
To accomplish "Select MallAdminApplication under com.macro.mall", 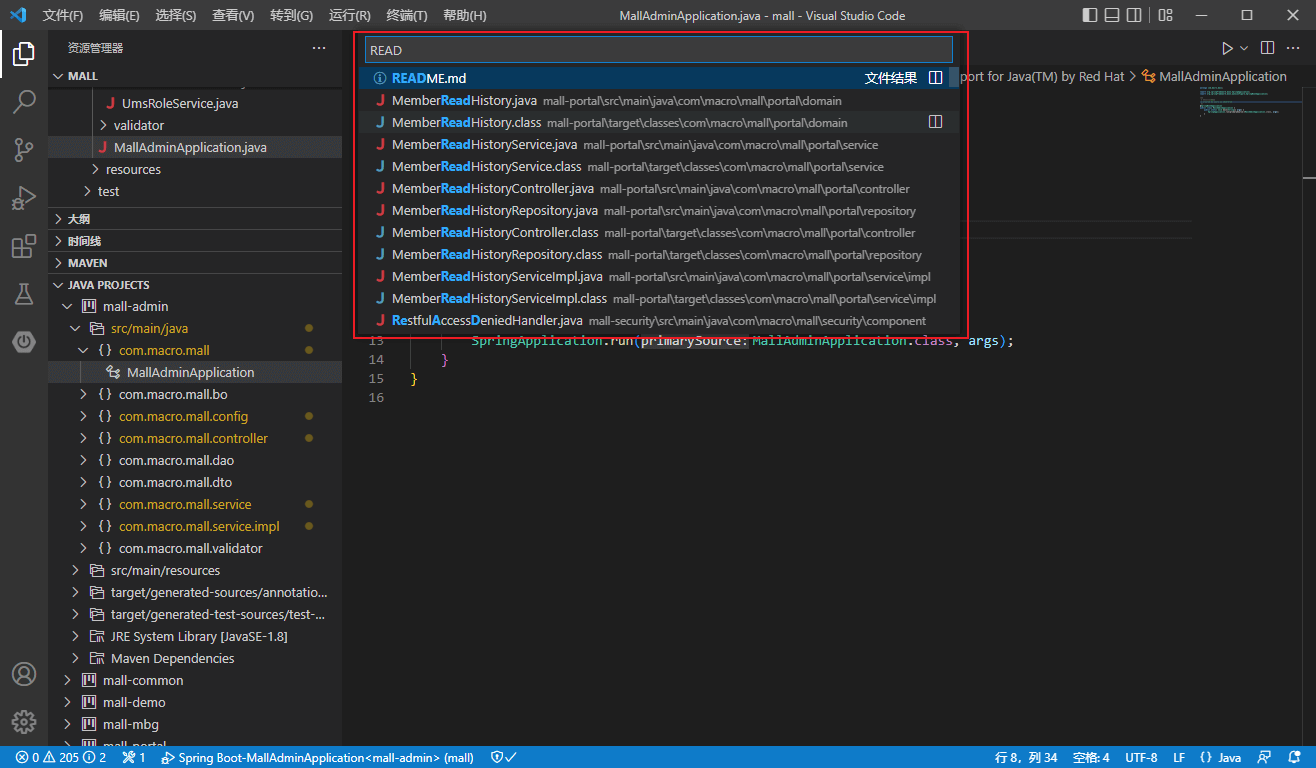I will tap(195, 372).
